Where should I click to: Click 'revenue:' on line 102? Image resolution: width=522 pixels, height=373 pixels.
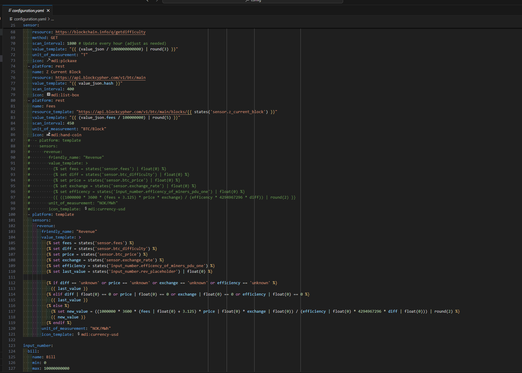46,226
